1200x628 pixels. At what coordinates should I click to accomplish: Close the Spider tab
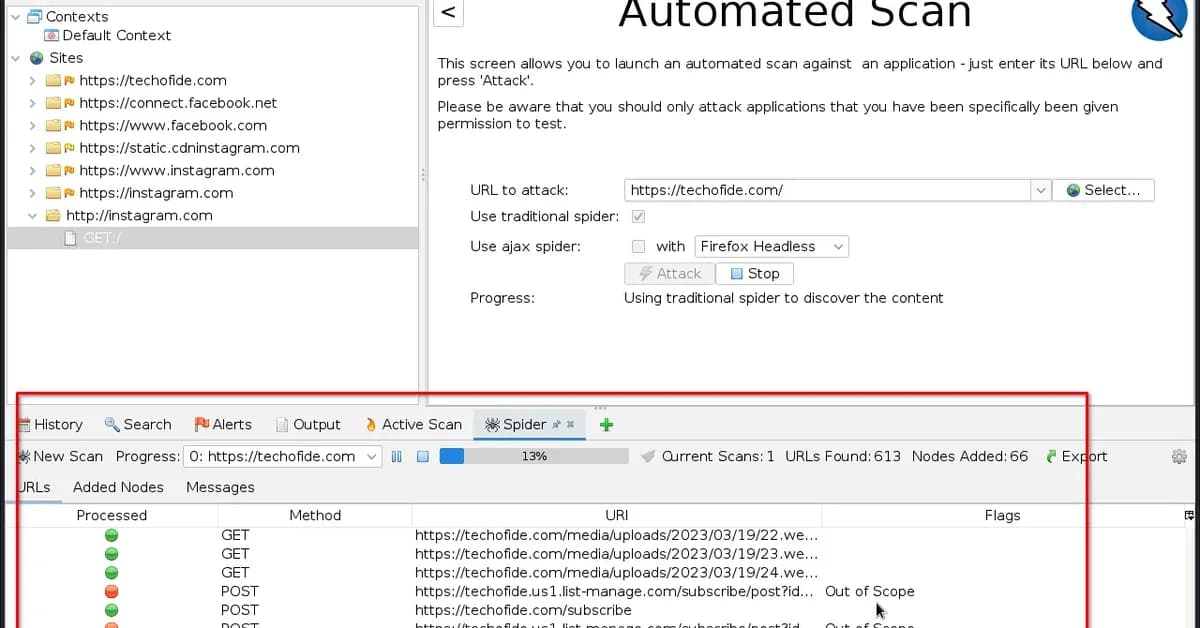570,424
